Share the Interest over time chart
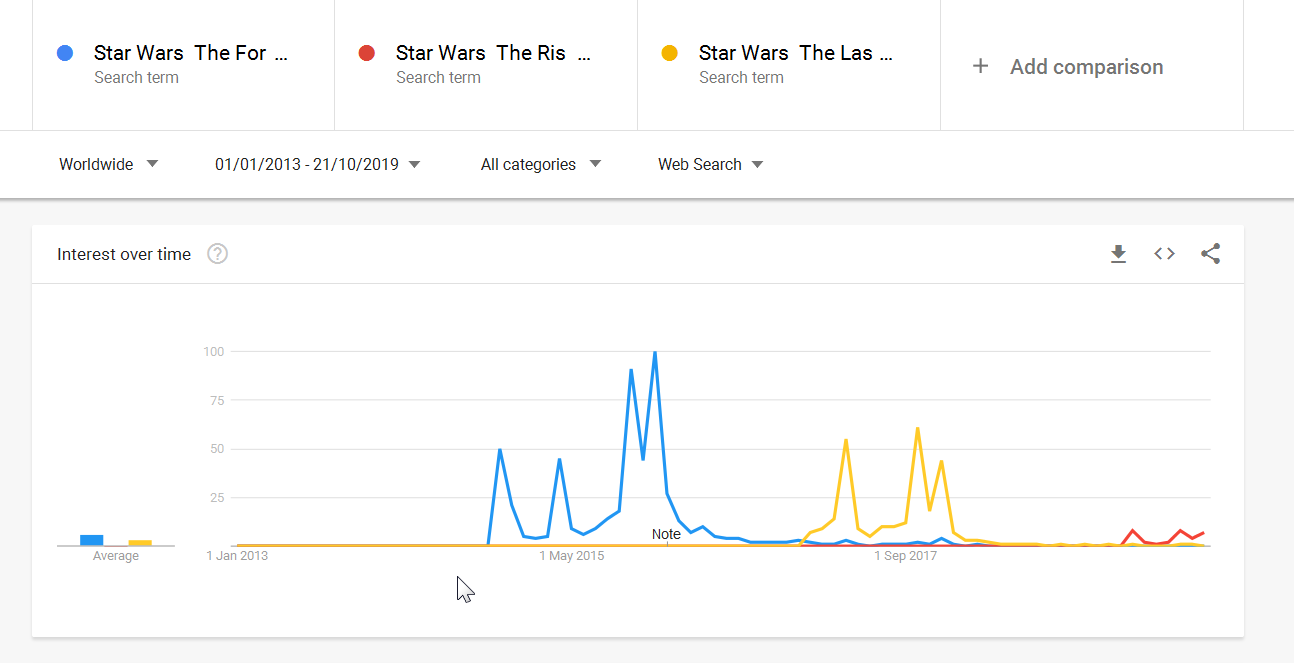Viewport: 1294px width, 663px height. [1210, 254]
